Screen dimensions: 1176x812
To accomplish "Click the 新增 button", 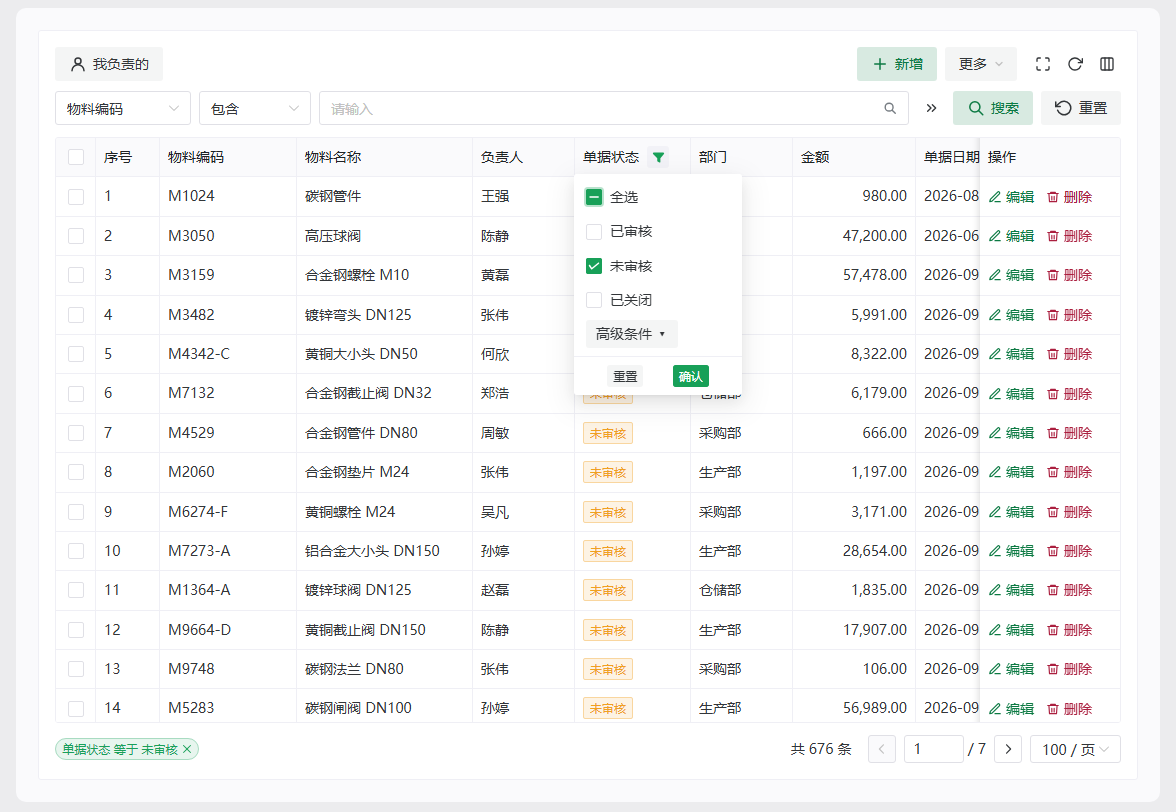I will tap(897, 64).
